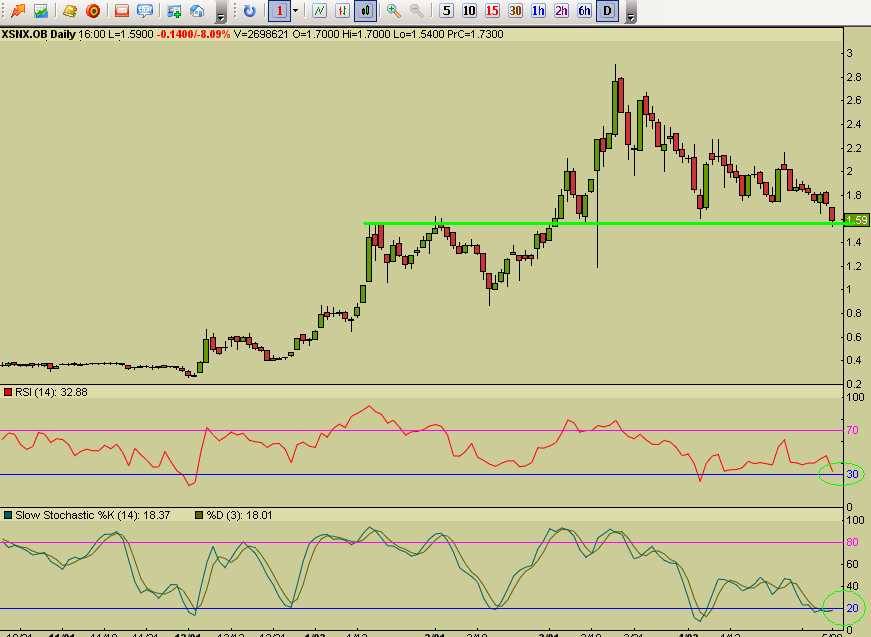Click the red bullseye target icon
The height and width of the screenshot is (637, 871).
pyautogui.click(x=93, y=10)
